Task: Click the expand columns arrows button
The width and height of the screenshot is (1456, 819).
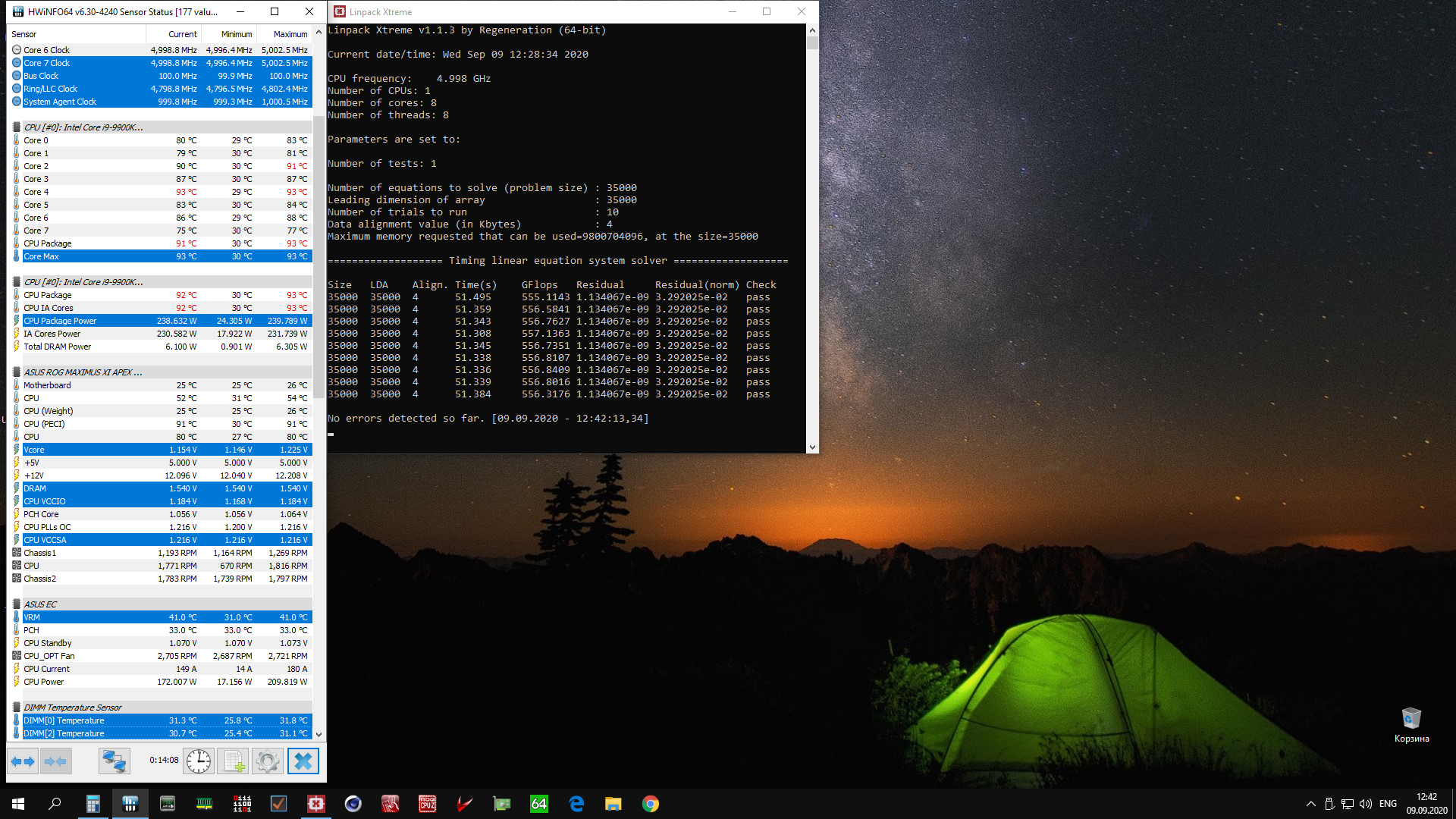Action: [x=23, y=761]
